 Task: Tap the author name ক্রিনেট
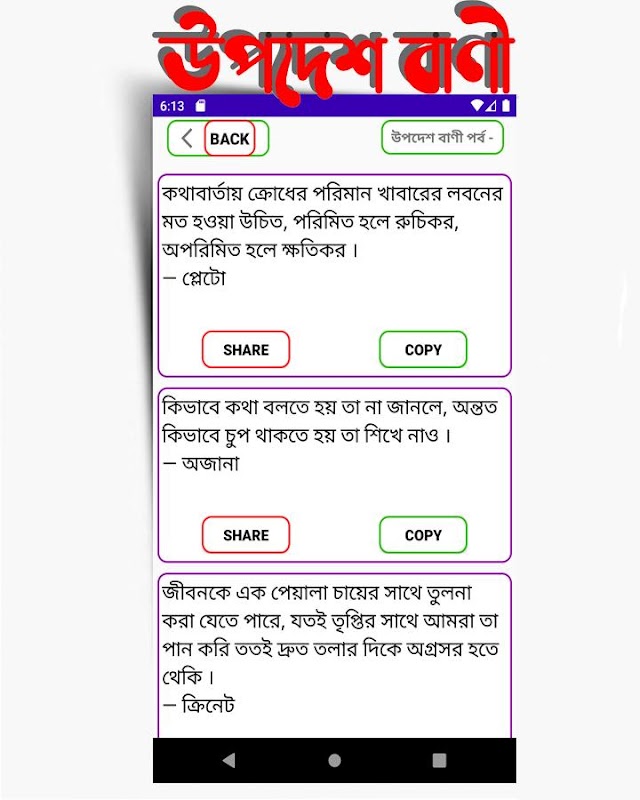[208, 705]
